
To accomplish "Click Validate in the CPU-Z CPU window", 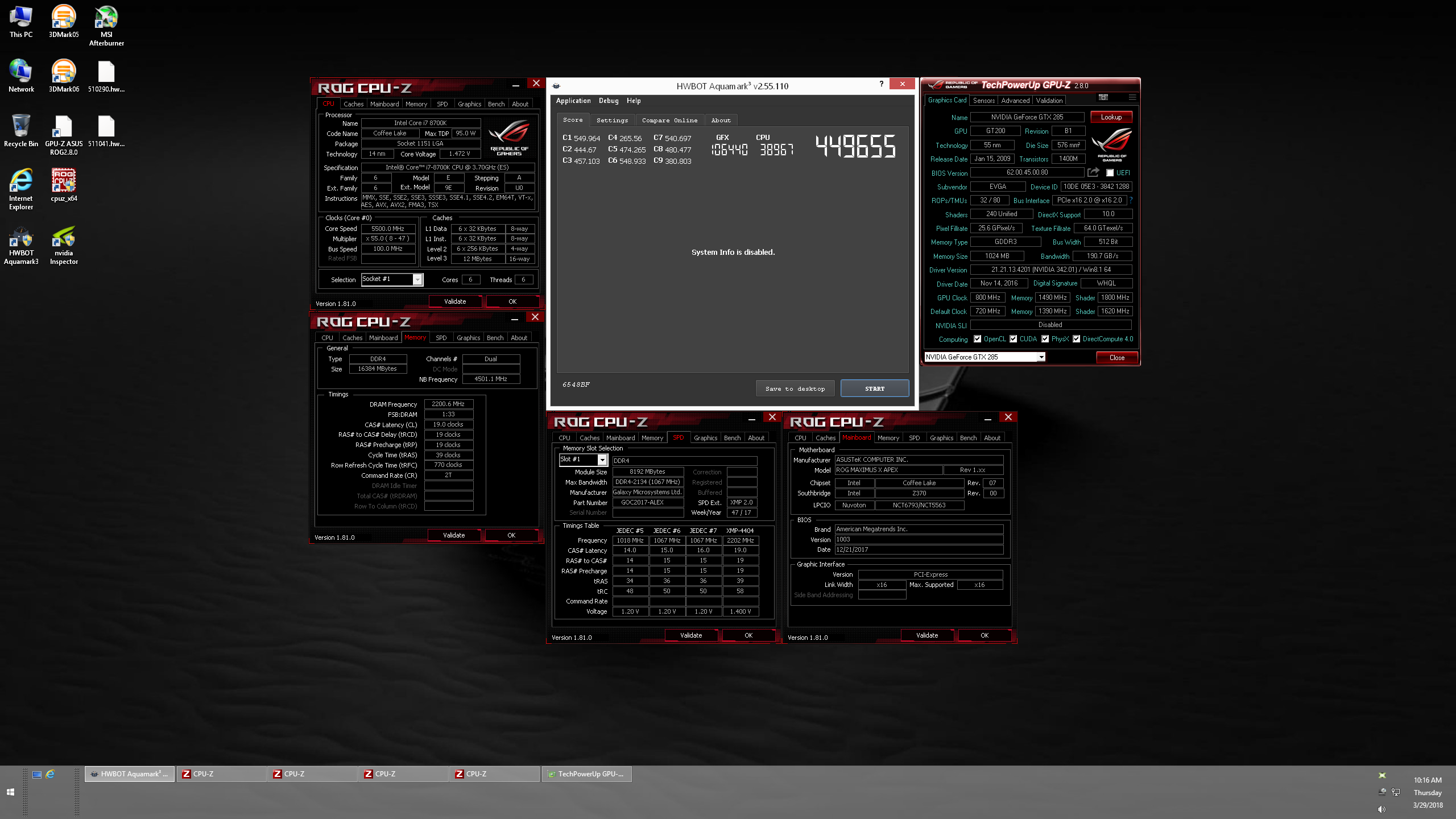I will [x=455, y=301].
